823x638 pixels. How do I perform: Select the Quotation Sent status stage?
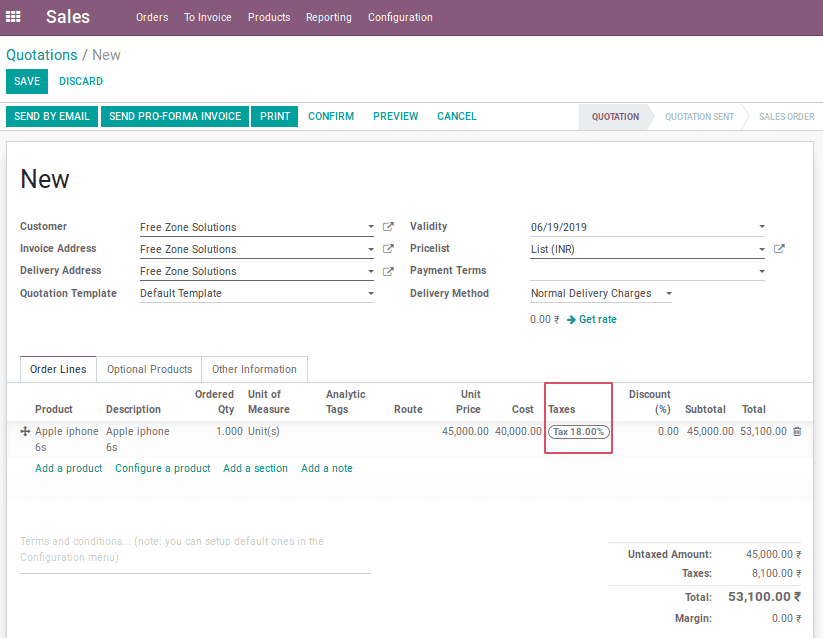[x=699, y=116]
